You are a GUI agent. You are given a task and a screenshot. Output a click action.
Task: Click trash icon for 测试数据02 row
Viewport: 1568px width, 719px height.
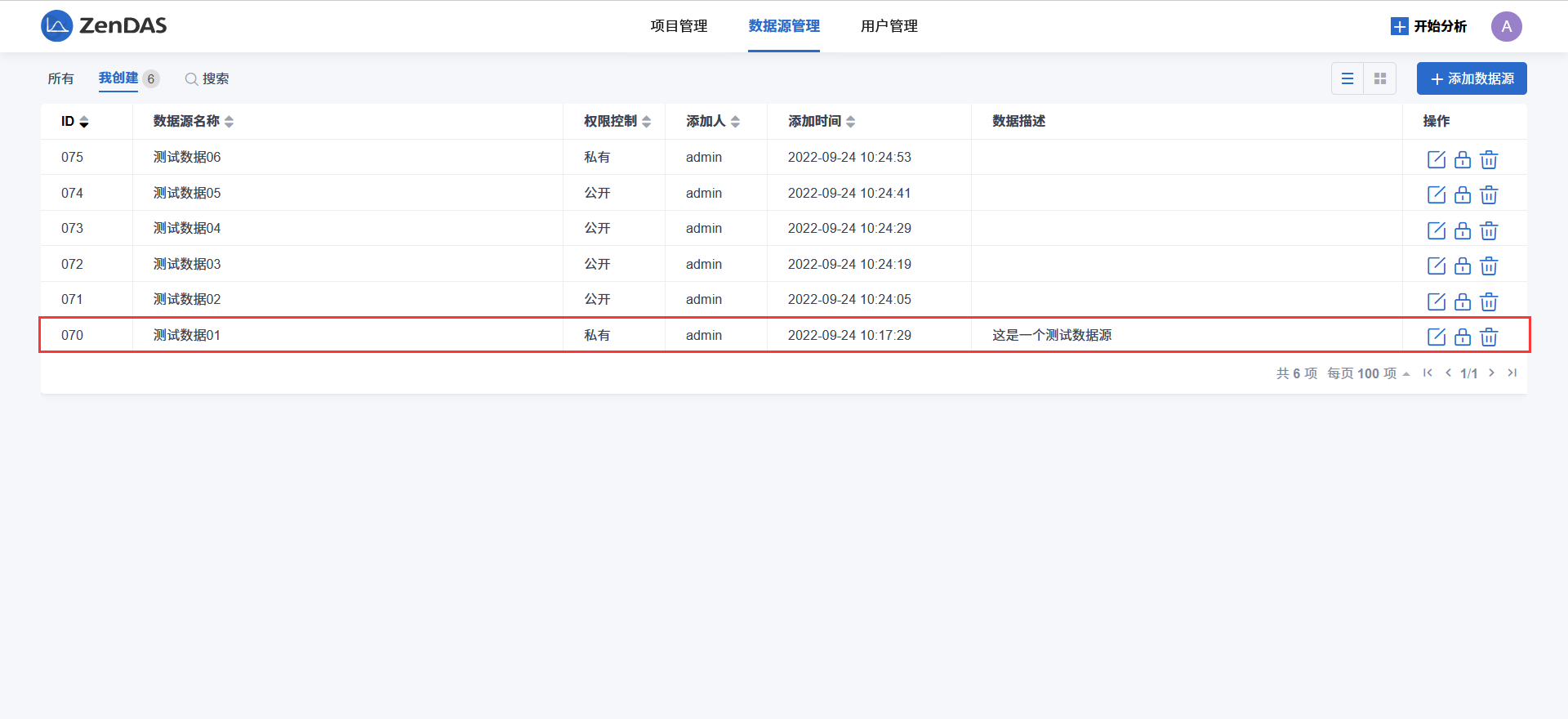coord(1489,301)
